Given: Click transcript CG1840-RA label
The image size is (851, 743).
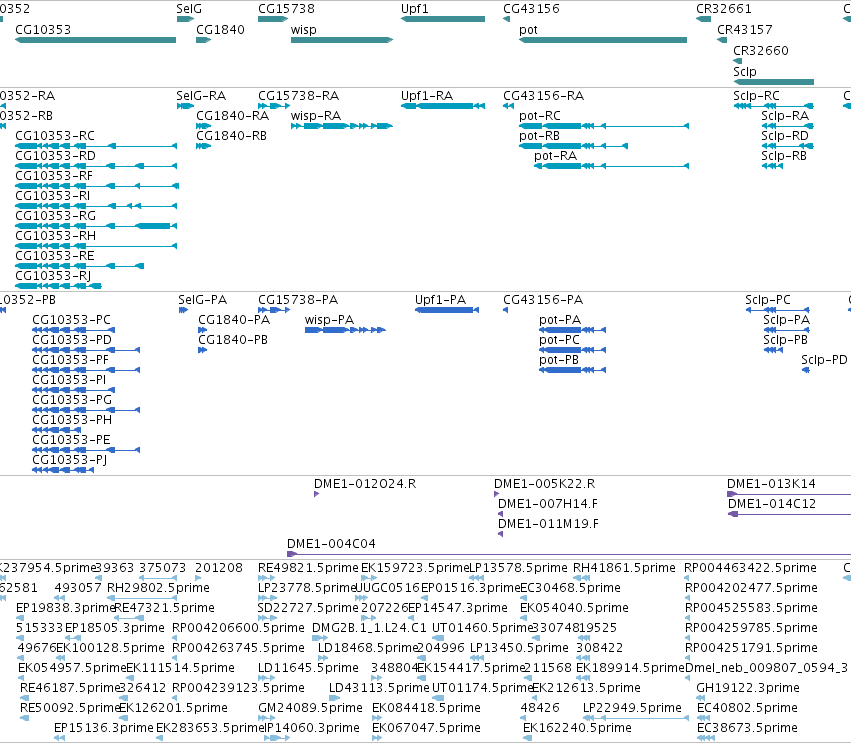Looking at the screenshot, I should (x=232, y=116).
